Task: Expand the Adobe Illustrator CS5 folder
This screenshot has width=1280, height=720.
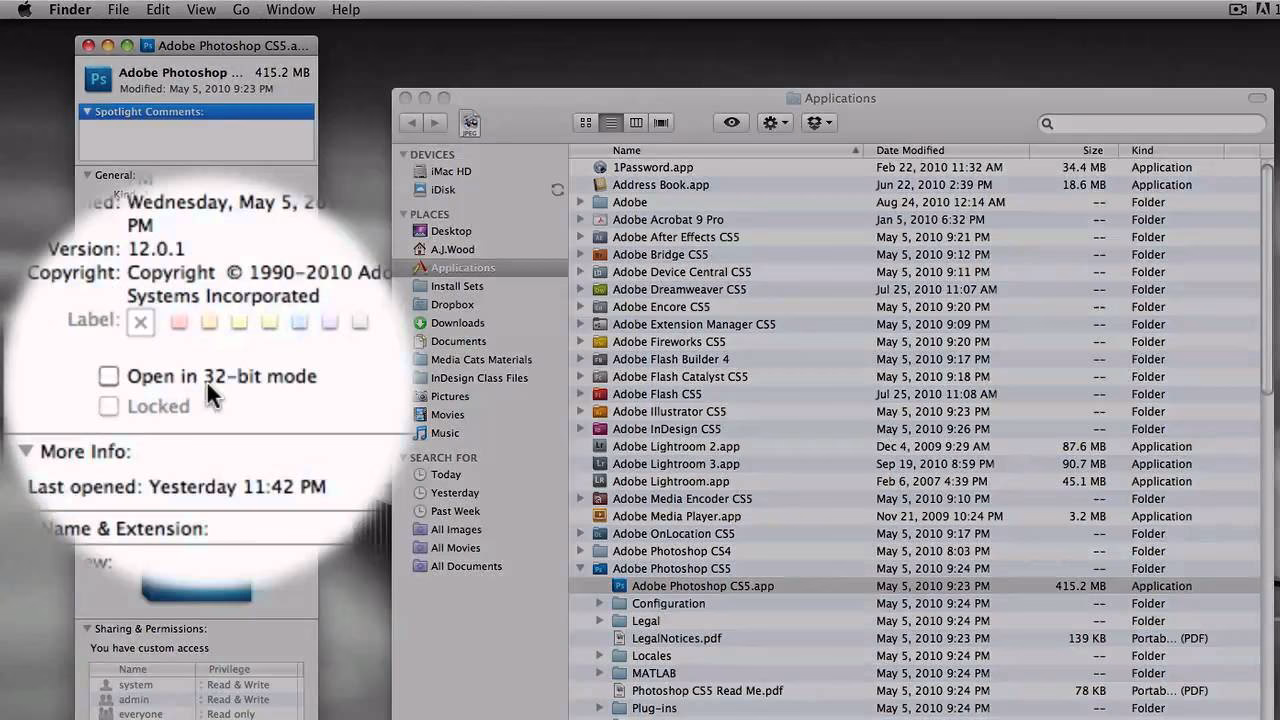Action: [581, 411]
